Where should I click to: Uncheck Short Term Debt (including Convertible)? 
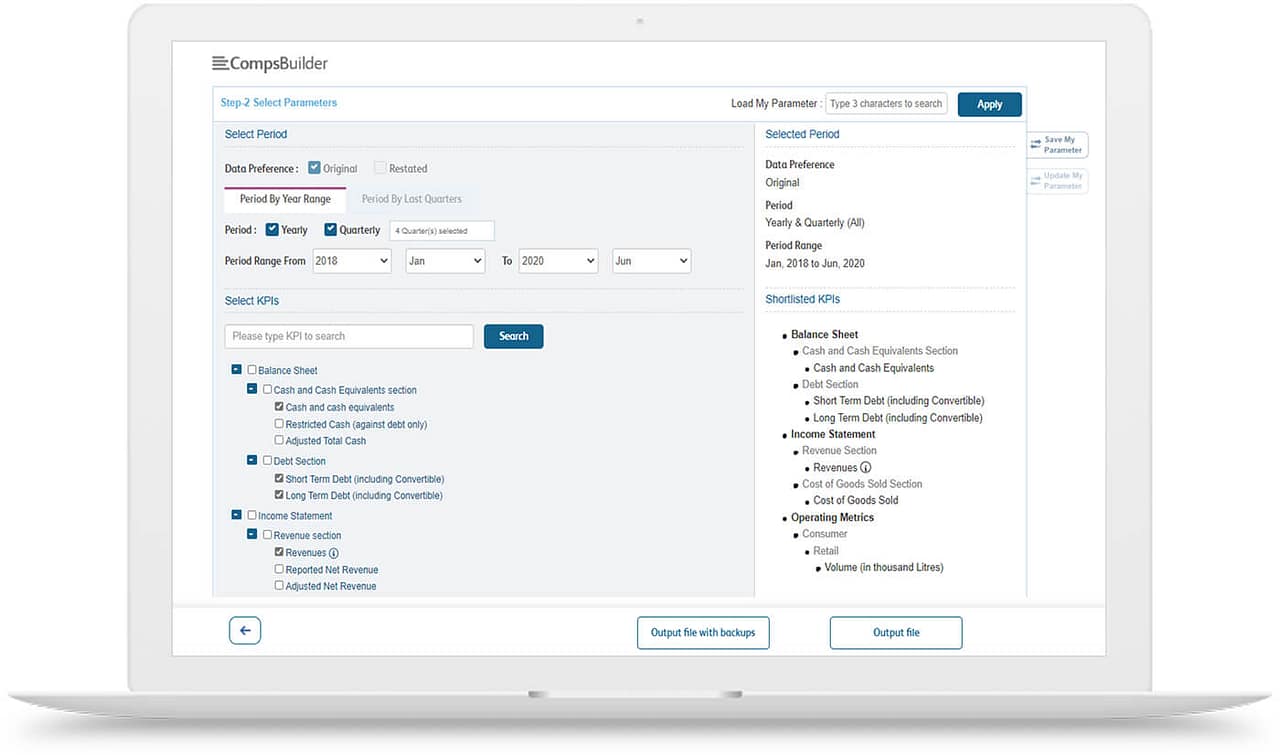278,478
